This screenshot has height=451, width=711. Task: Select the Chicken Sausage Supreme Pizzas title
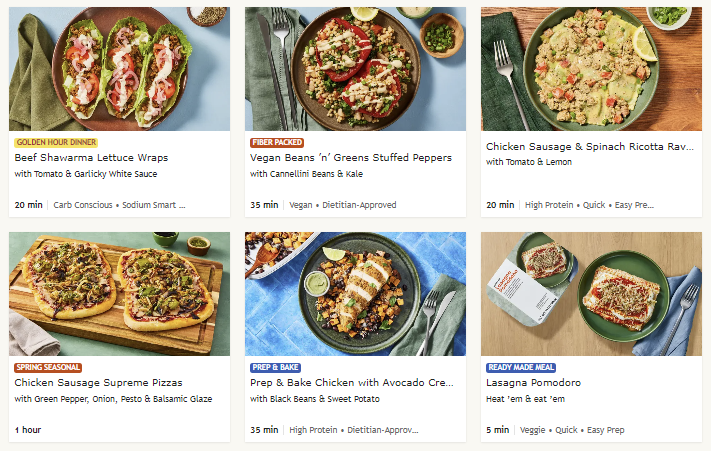click(x=98, y=383)
